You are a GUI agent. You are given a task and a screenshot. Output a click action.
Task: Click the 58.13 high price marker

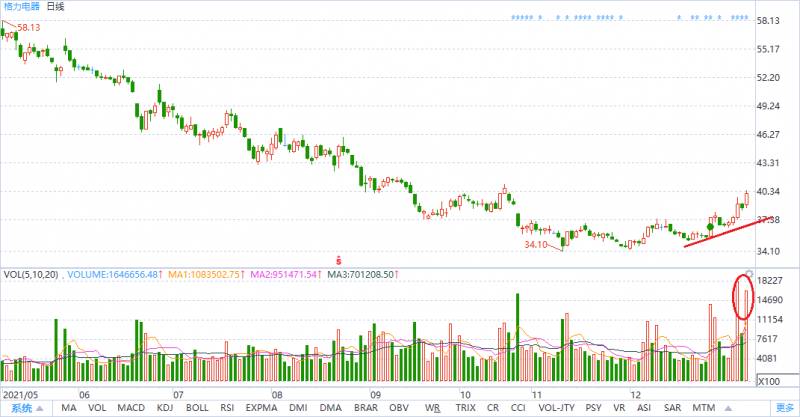(x=29, y=28)
